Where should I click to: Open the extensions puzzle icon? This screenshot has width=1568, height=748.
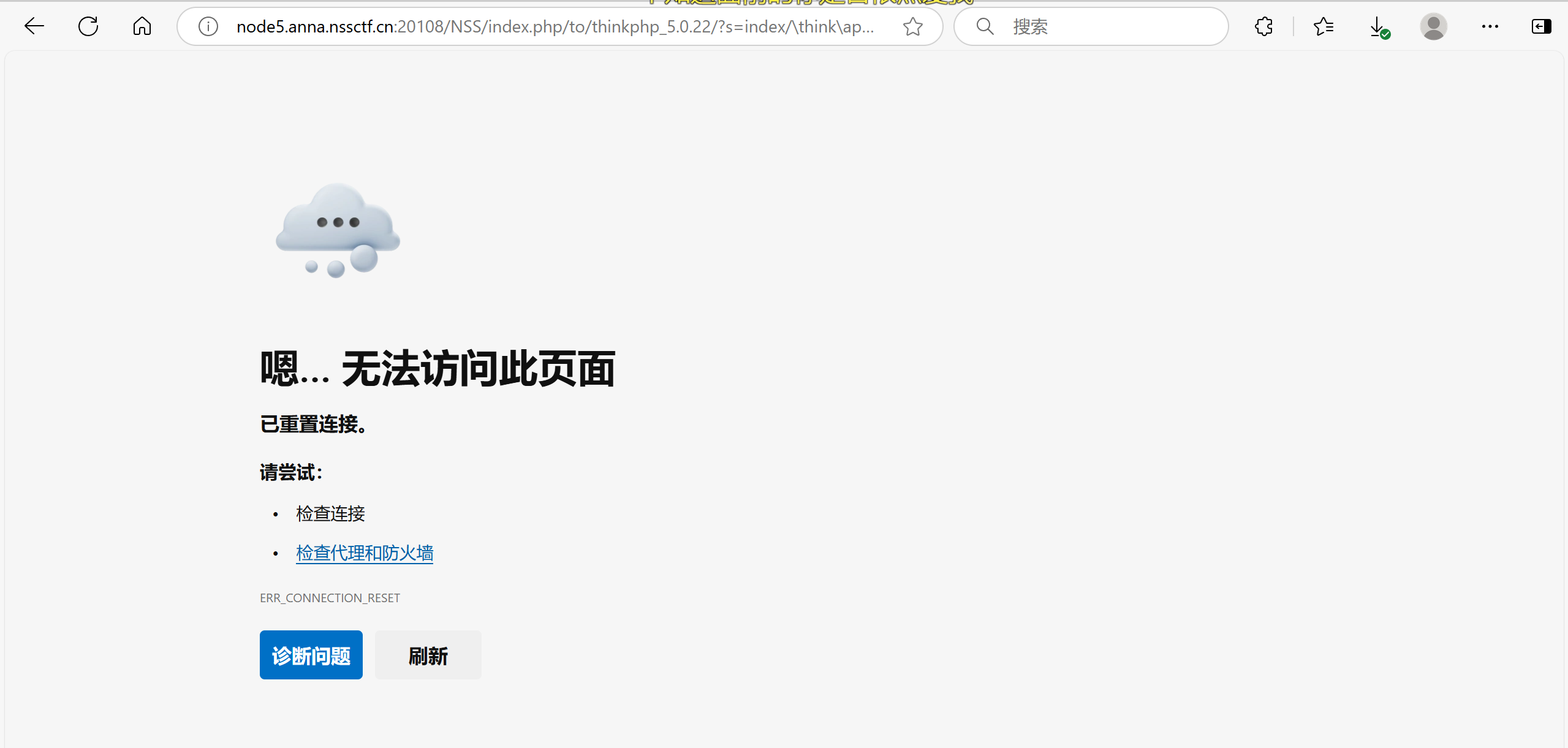[1263, 26]
